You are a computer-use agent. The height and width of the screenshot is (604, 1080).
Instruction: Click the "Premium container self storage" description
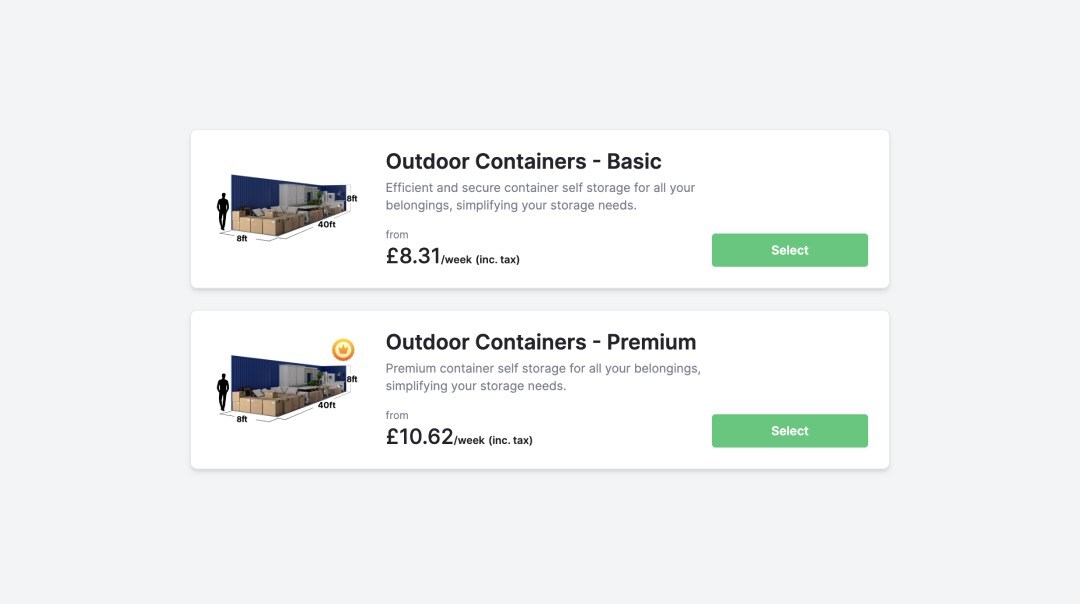click(543, 377)
